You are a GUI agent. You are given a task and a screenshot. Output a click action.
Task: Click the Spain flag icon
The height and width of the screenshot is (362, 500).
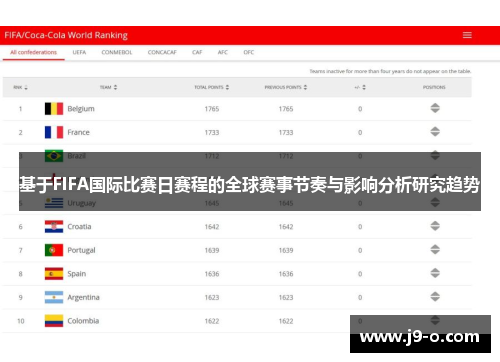(54, 274)
